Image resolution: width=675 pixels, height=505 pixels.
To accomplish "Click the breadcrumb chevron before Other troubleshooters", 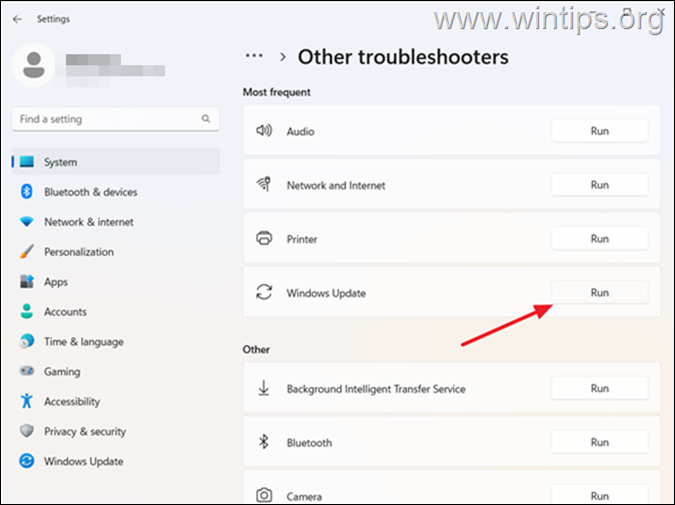I will click(283, 57).
